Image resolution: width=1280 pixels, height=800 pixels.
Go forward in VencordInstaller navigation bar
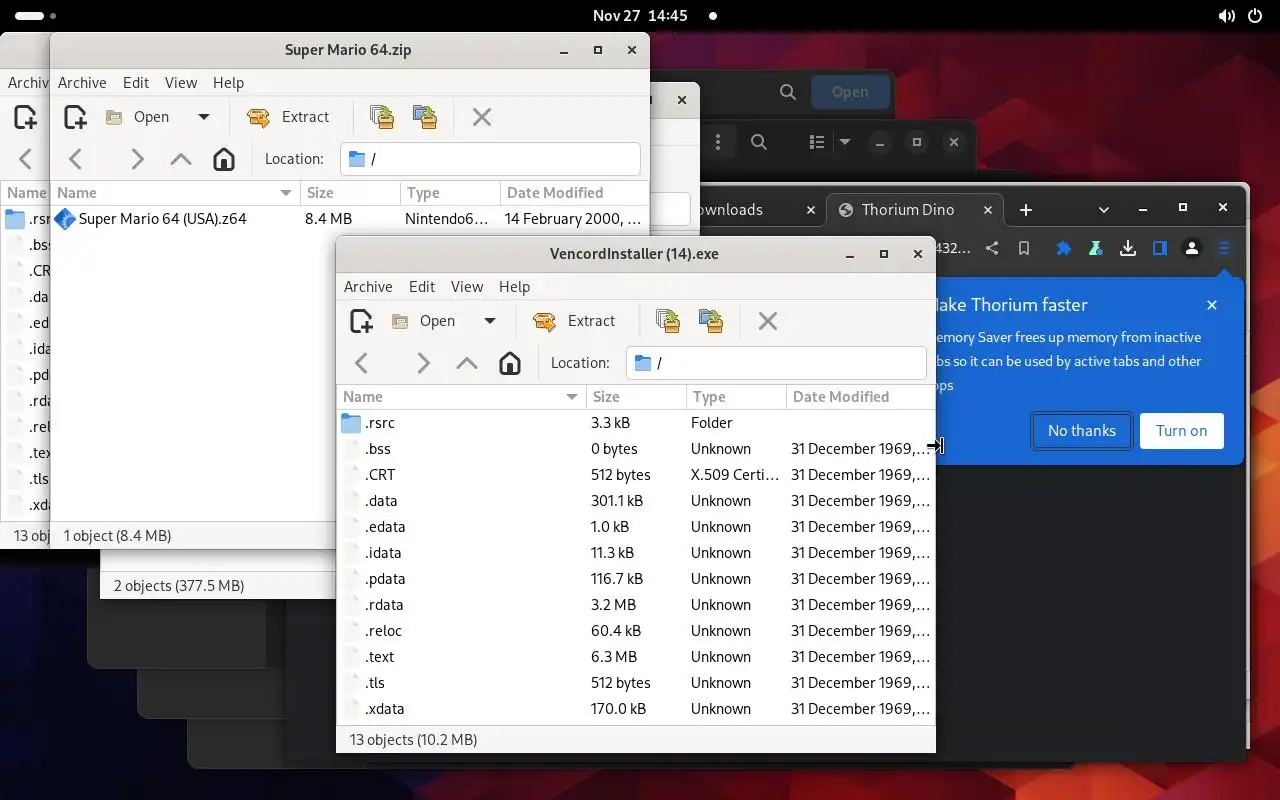click(x=423, y=363)
